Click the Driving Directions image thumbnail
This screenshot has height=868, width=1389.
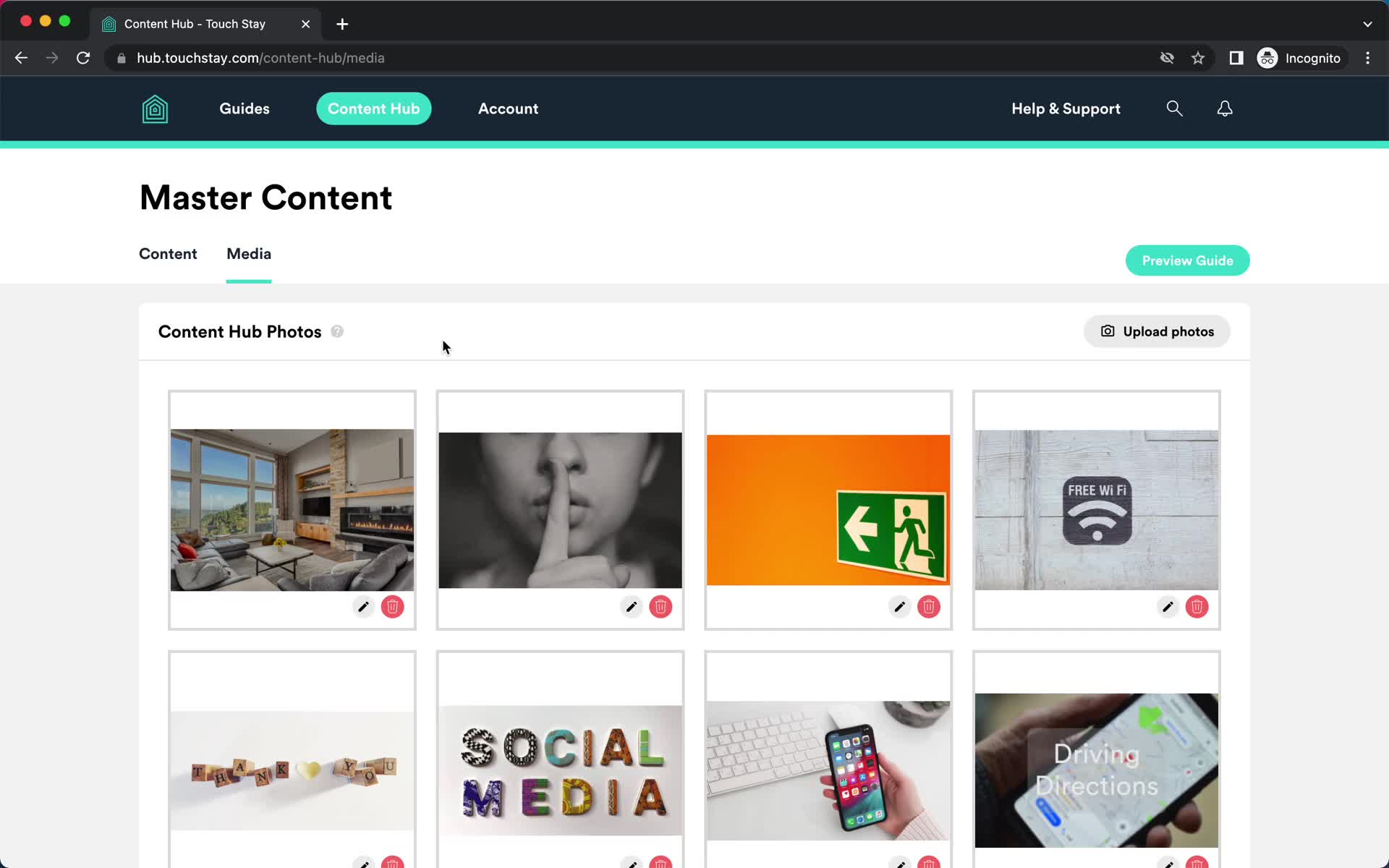pyautogui.click(x=1096, y=769)
